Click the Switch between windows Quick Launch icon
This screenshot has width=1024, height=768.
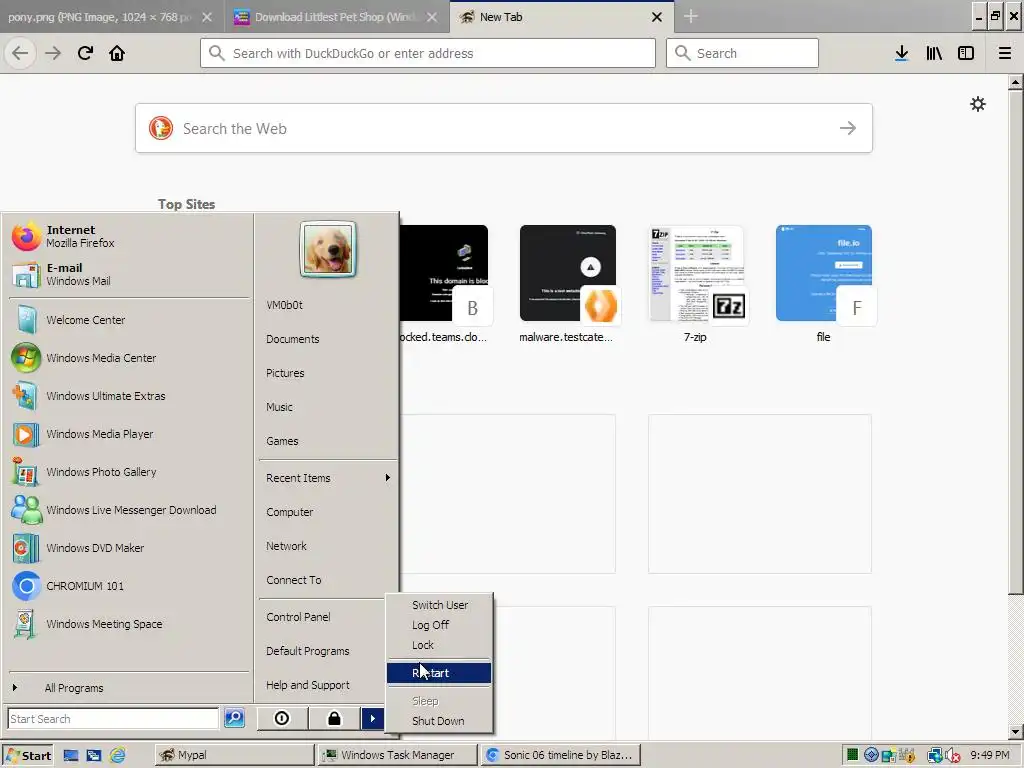pos(94,755)
